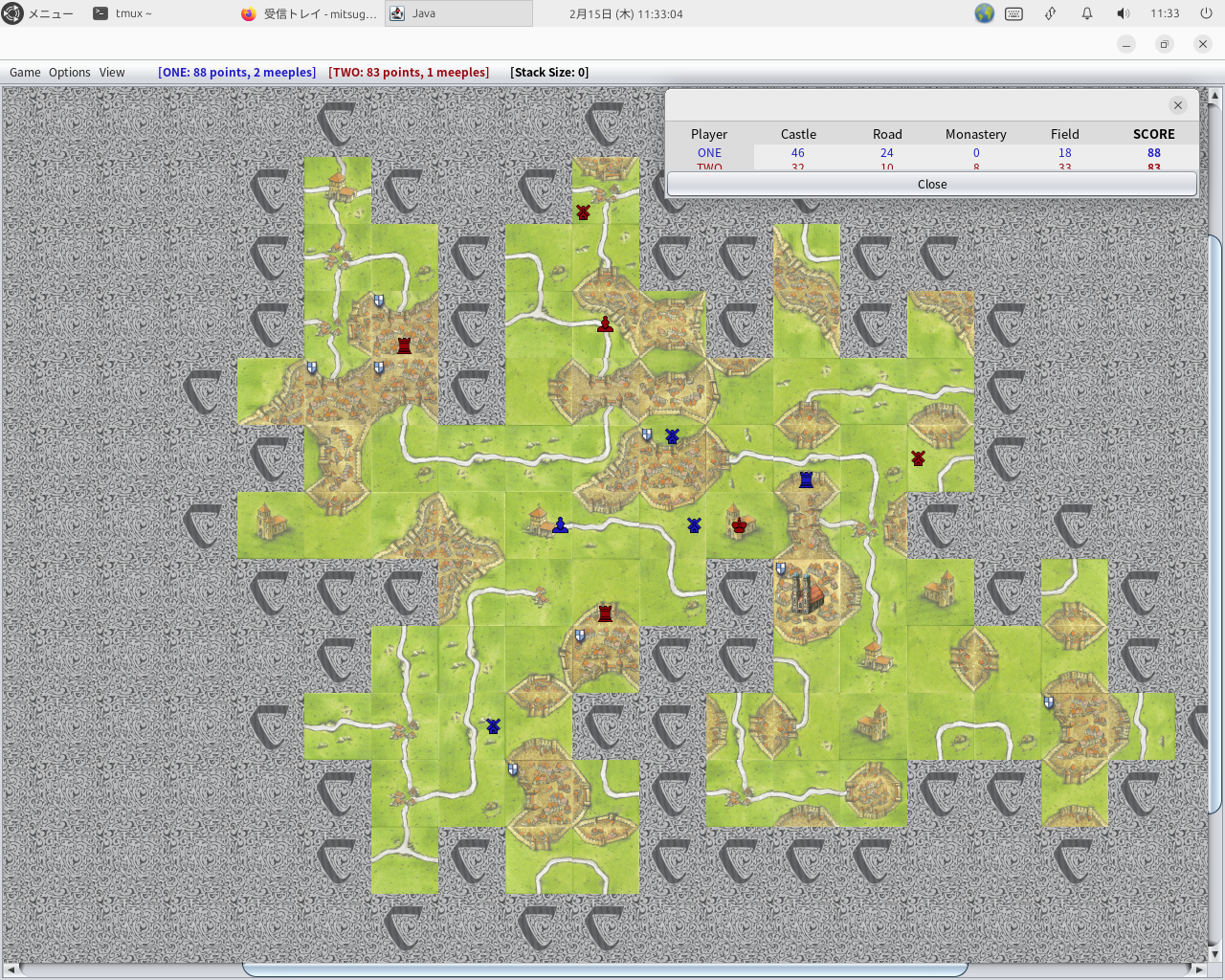The image size is (1225, 980).
Task: Open the Game menu
Action: point(25,72)
